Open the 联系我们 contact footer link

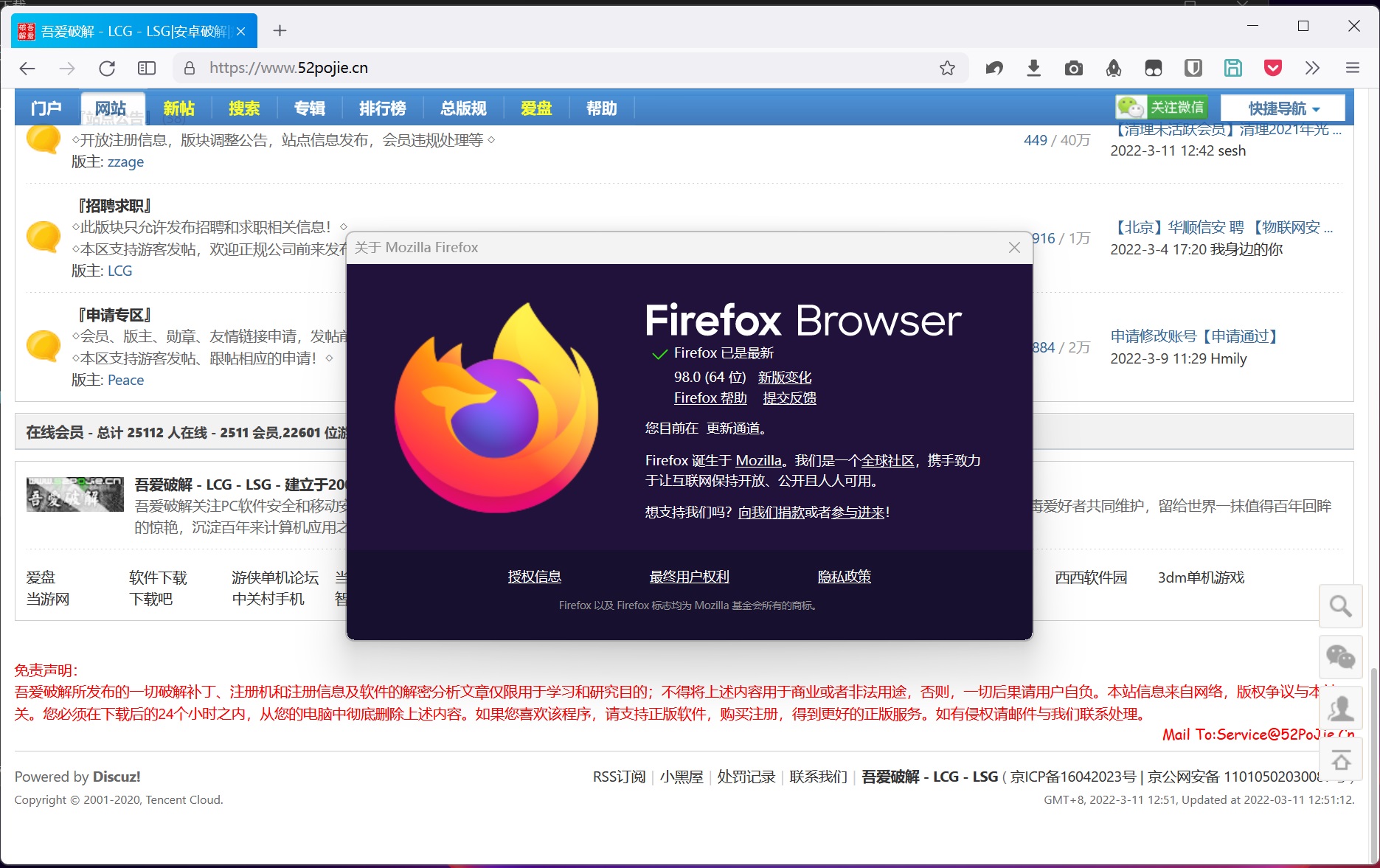point(818,777)
